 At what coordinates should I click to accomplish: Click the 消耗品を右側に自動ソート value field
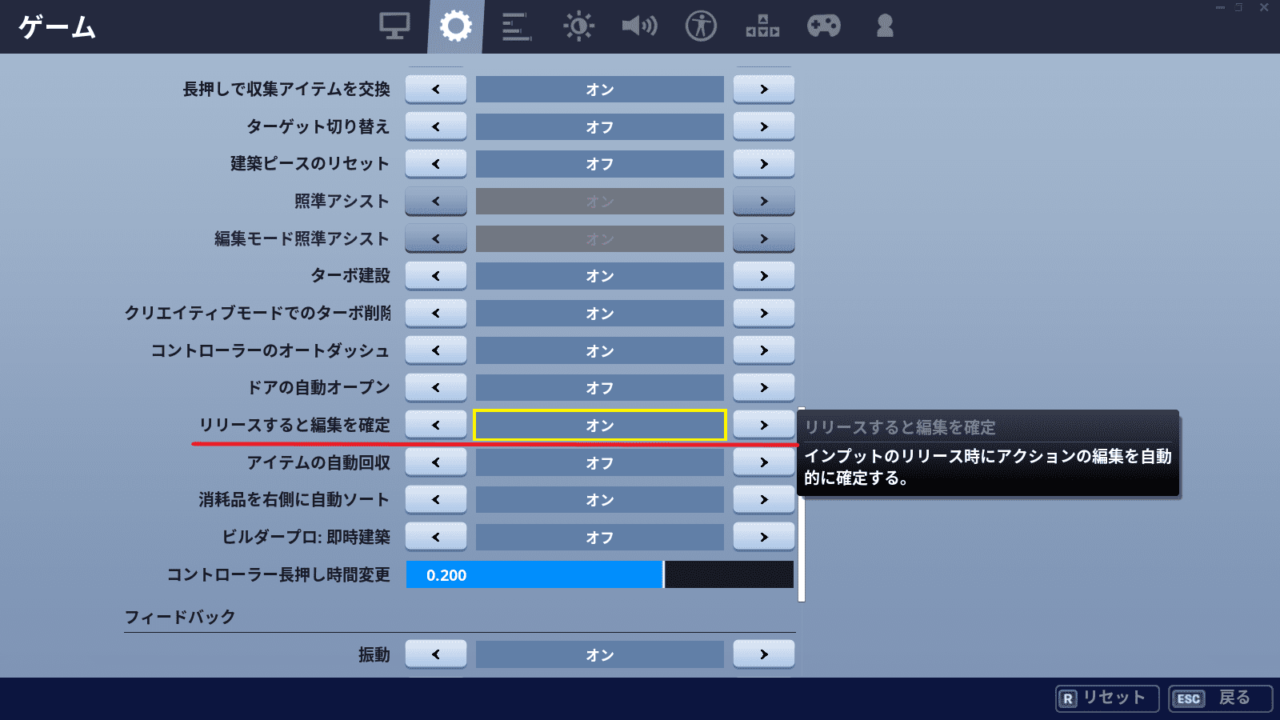[x=600, y=499]
